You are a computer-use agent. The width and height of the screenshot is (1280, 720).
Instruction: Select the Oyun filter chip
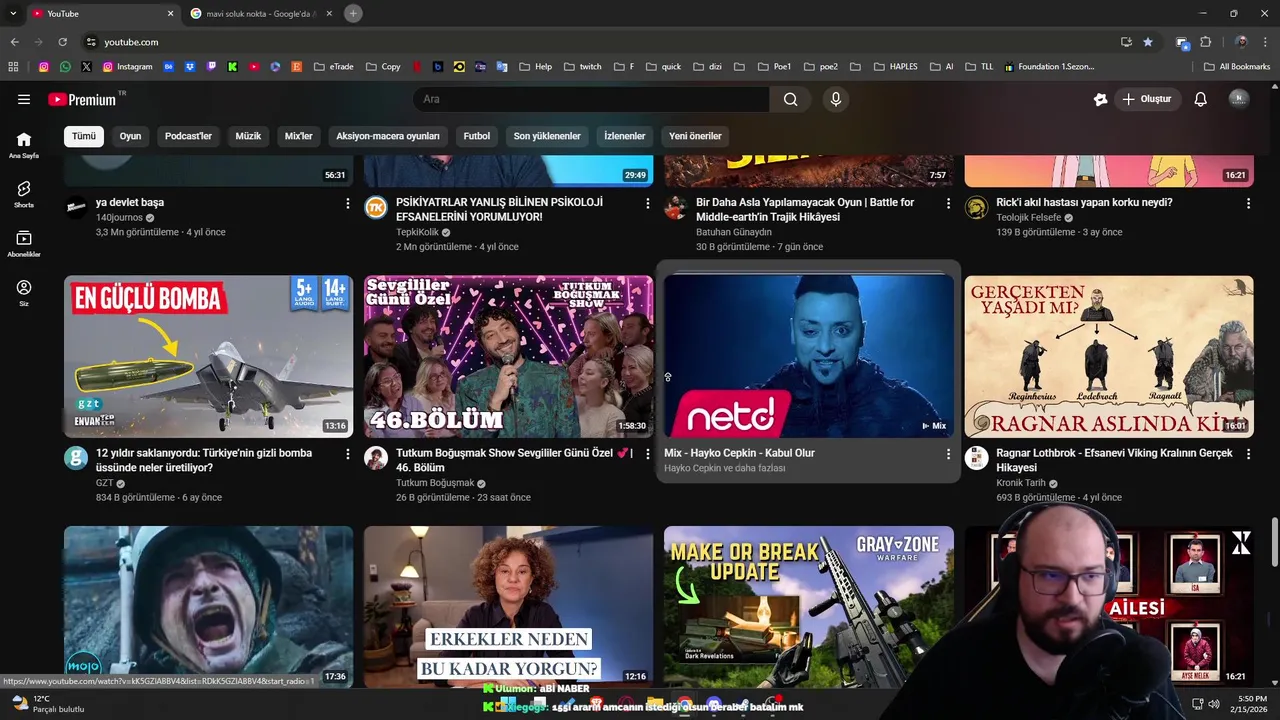tap(131, 136)
